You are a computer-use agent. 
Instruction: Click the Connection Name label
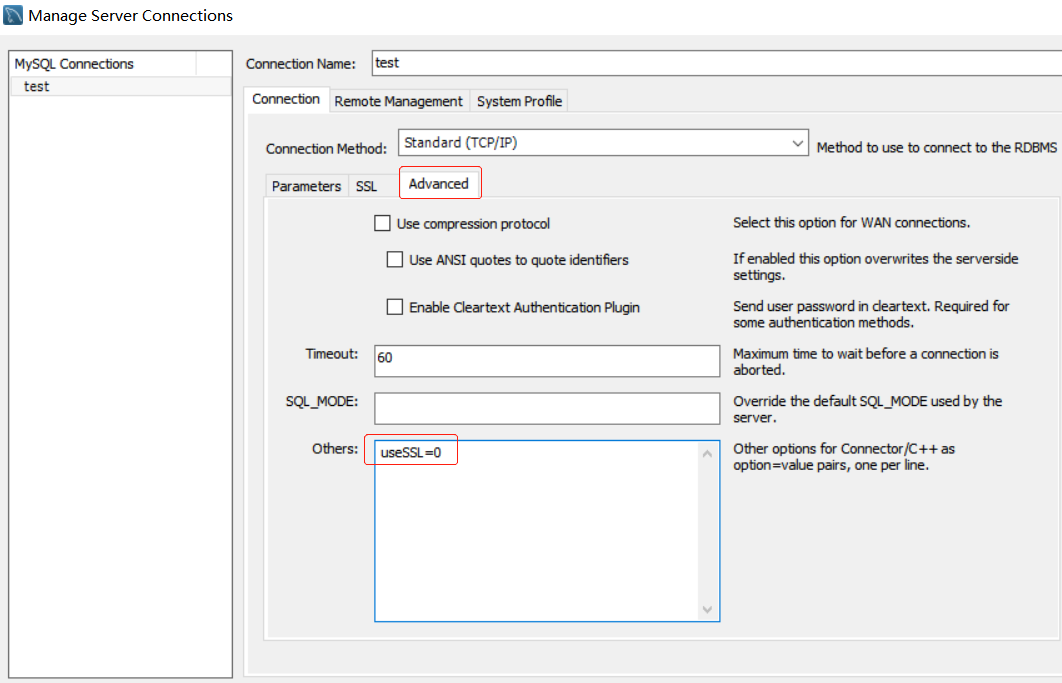tap(301, 64)
